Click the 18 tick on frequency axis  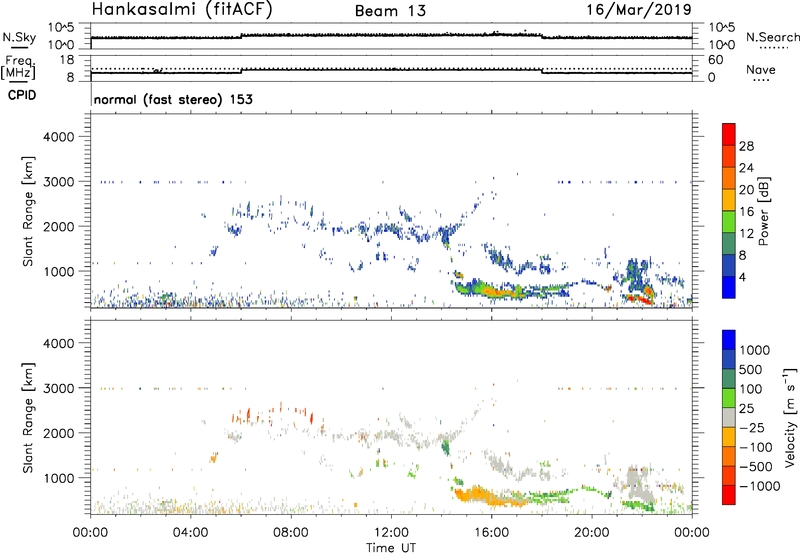click(67, 60)
